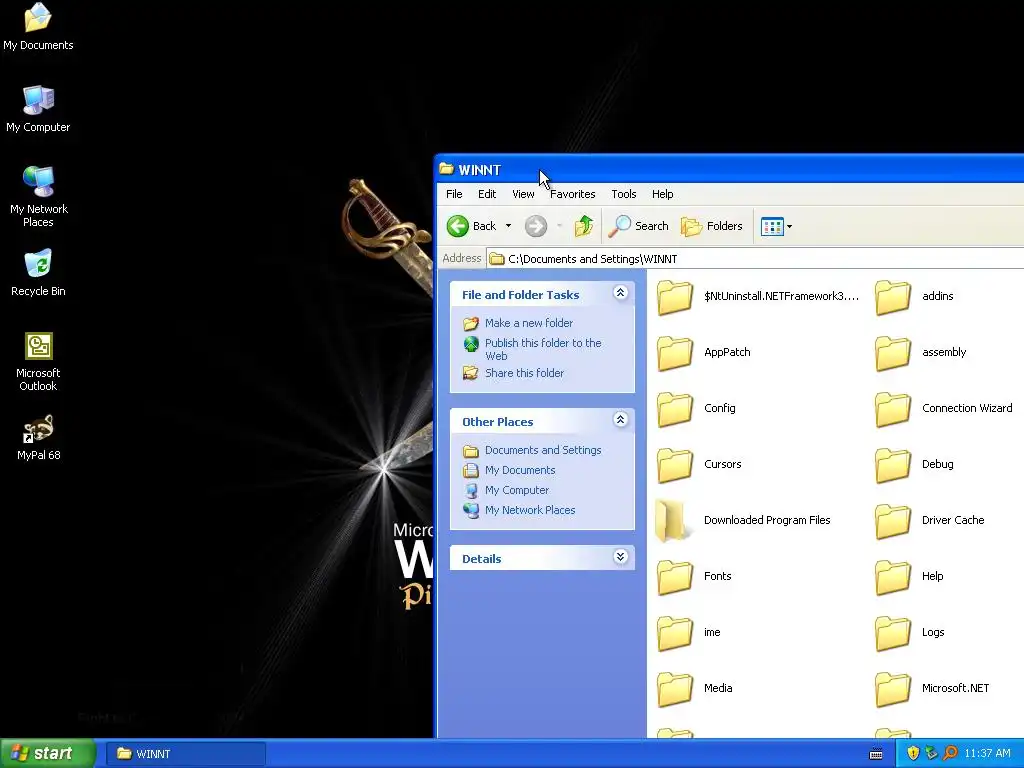Select Microsoft Outlook desktop shortcut
This screenshot has width=1024, height=768.
[38, 361]
